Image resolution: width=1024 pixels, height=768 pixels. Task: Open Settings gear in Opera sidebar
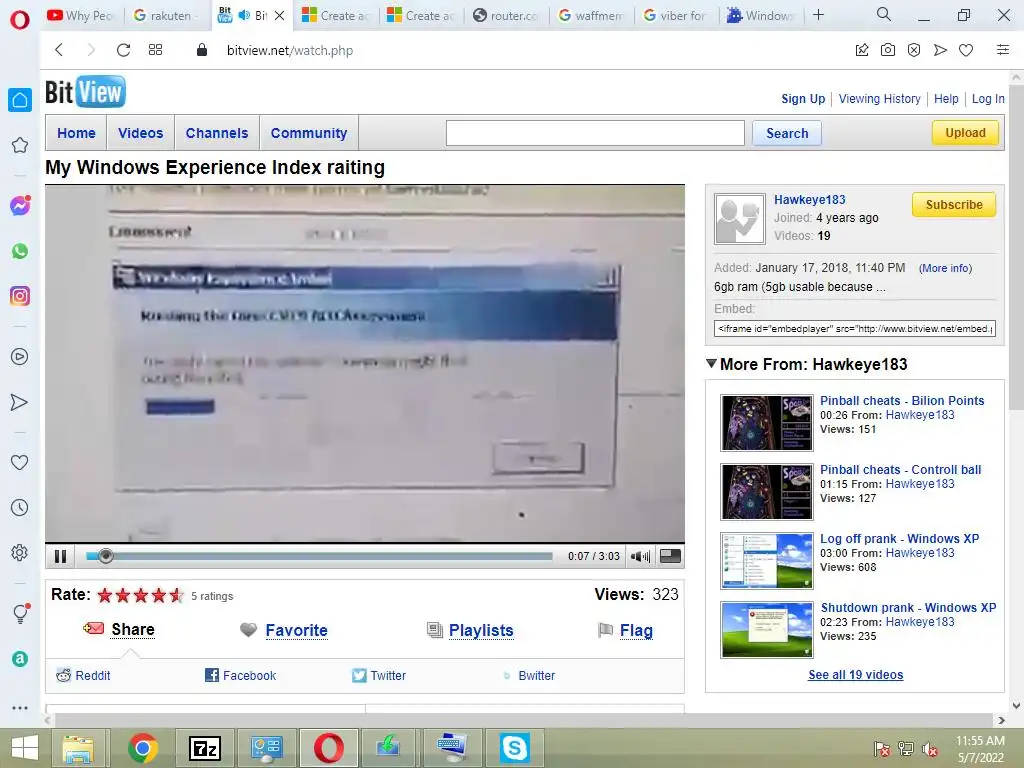tap(20, 552)
